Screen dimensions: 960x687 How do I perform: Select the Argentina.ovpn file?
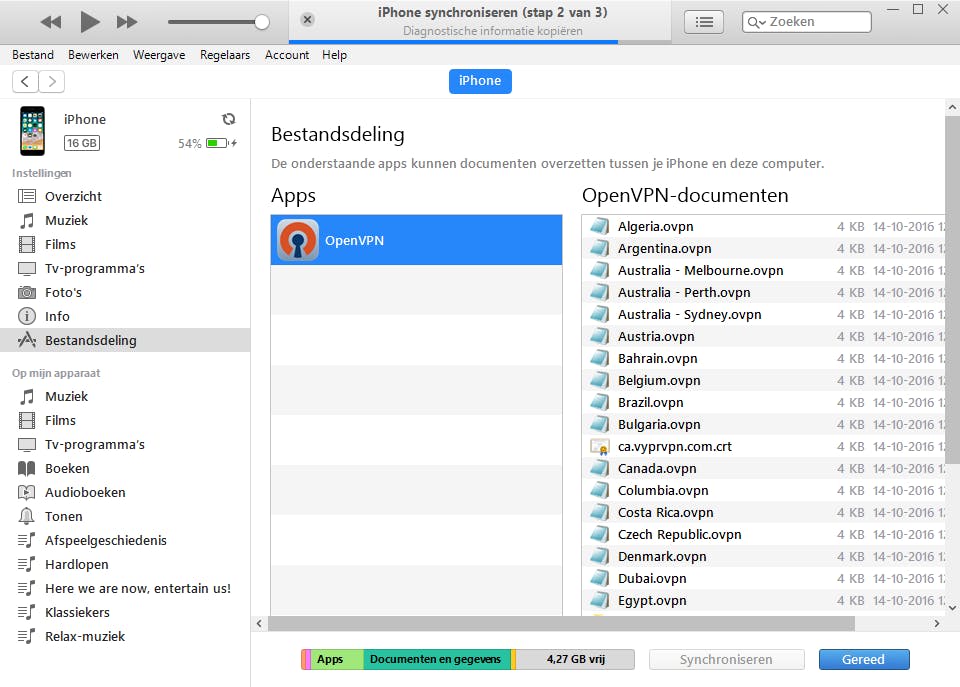tap(764, 249)
